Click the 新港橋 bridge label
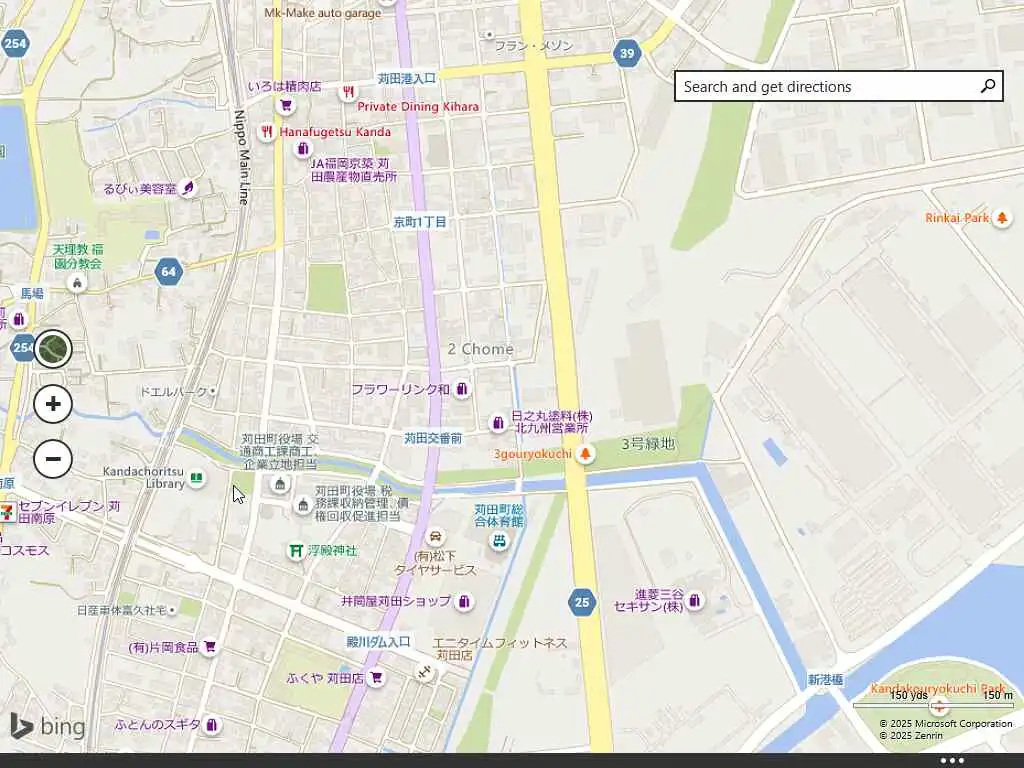Screen dimensions: 1024x768 (x=825, y=680)
